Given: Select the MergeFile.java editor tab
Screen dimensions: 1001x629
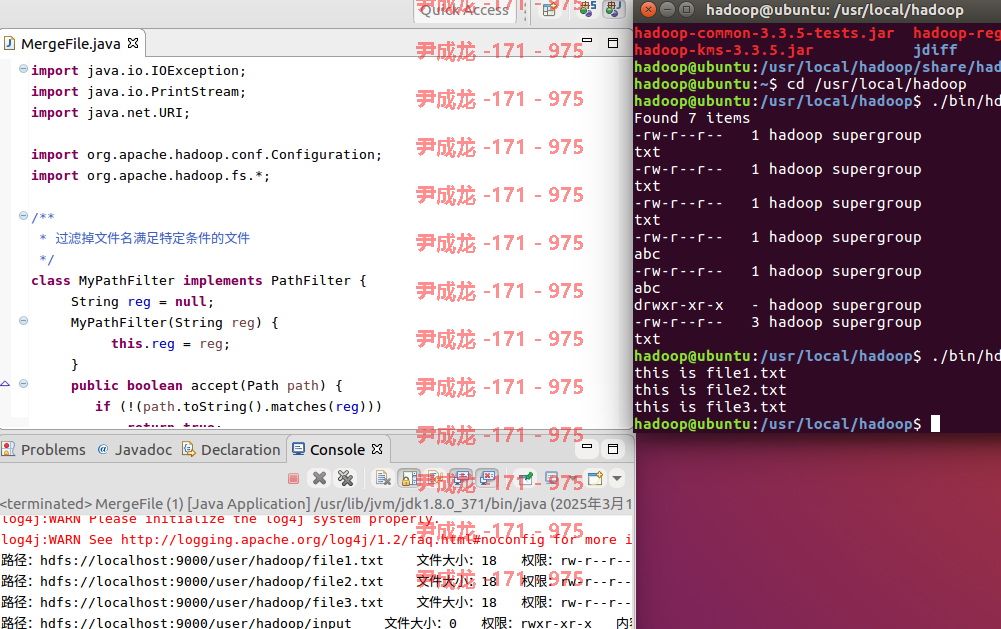Looking at the screenshot, I should click(70, 43).
